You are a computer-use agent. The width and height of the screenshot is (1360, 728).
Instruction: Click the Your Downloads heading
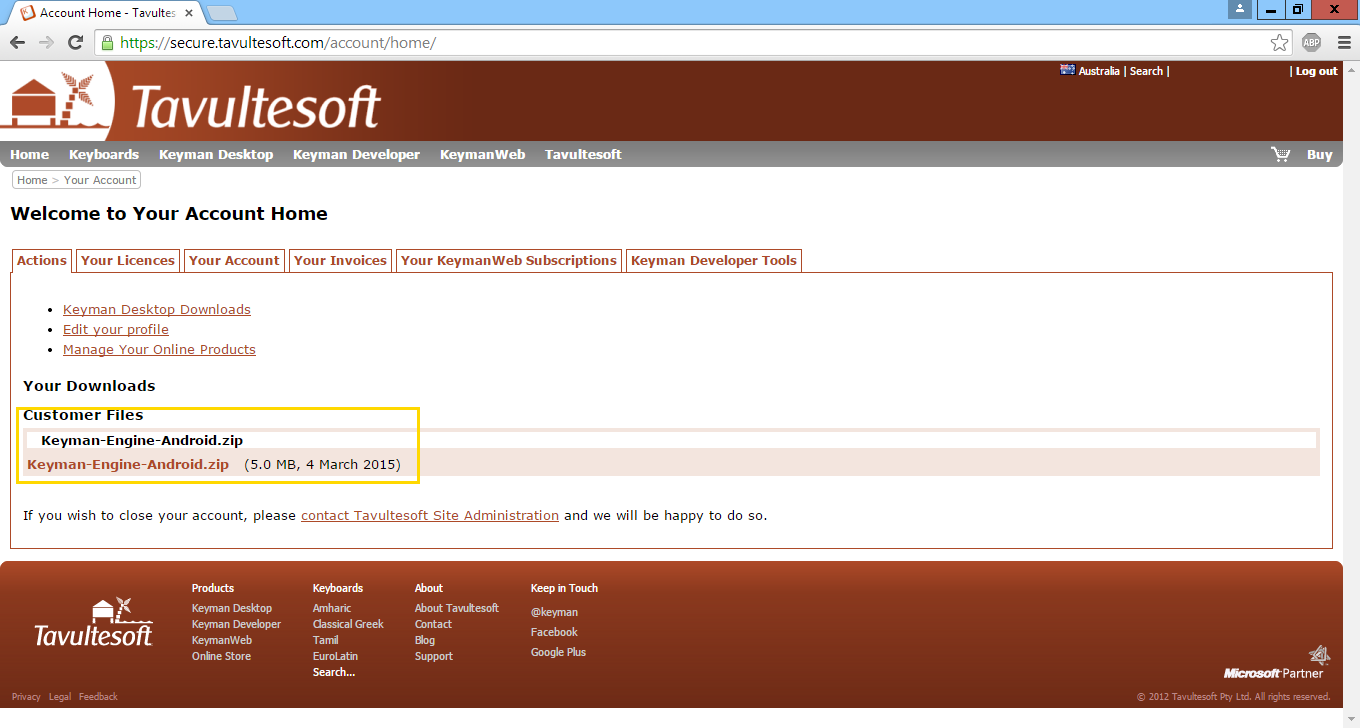pyautogui.click(x=89, y=386)
